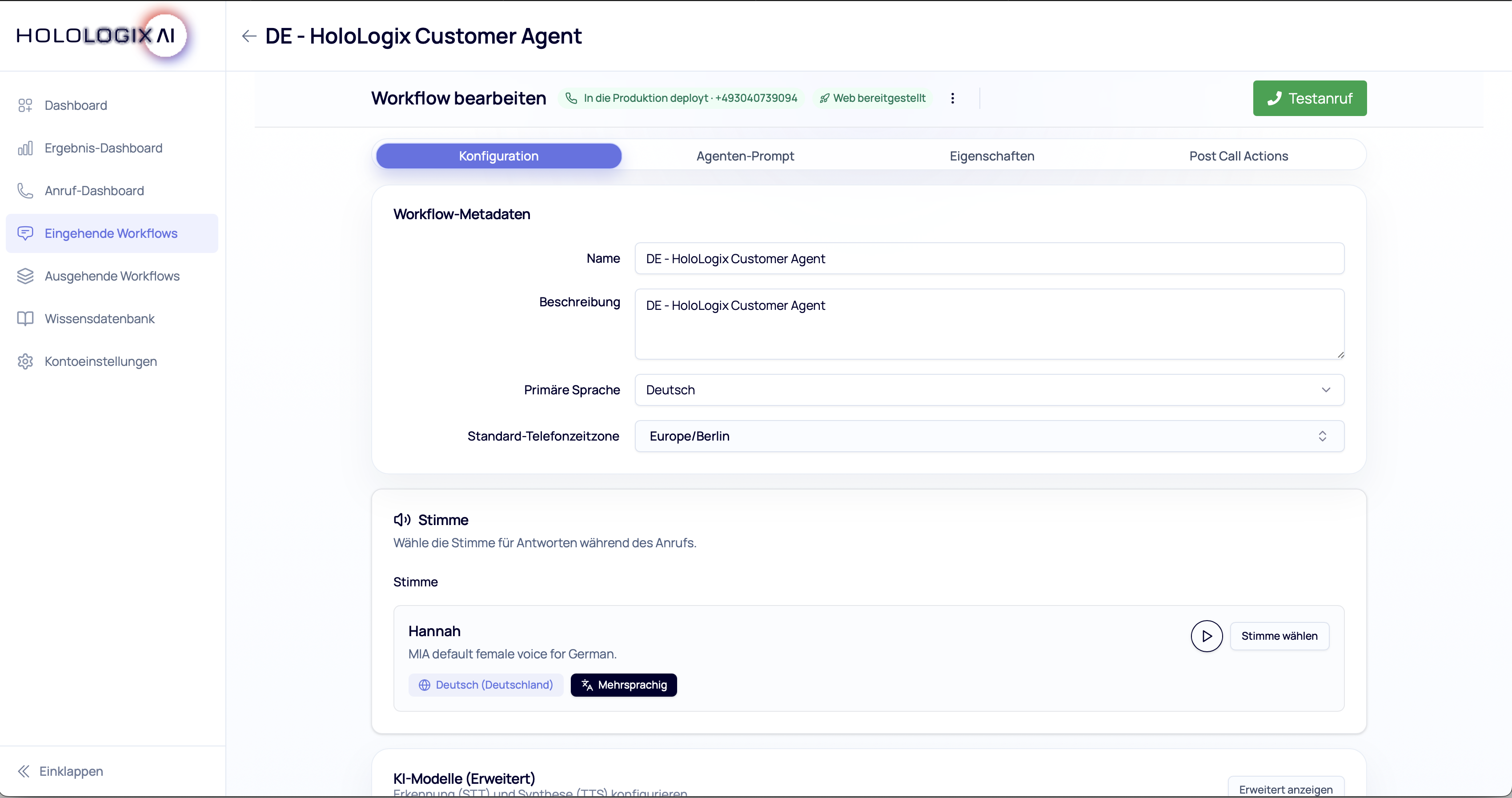Screen dimensions: 1512x798
Task: Play the Hannah voice preview
Action: click(1206, 636)
